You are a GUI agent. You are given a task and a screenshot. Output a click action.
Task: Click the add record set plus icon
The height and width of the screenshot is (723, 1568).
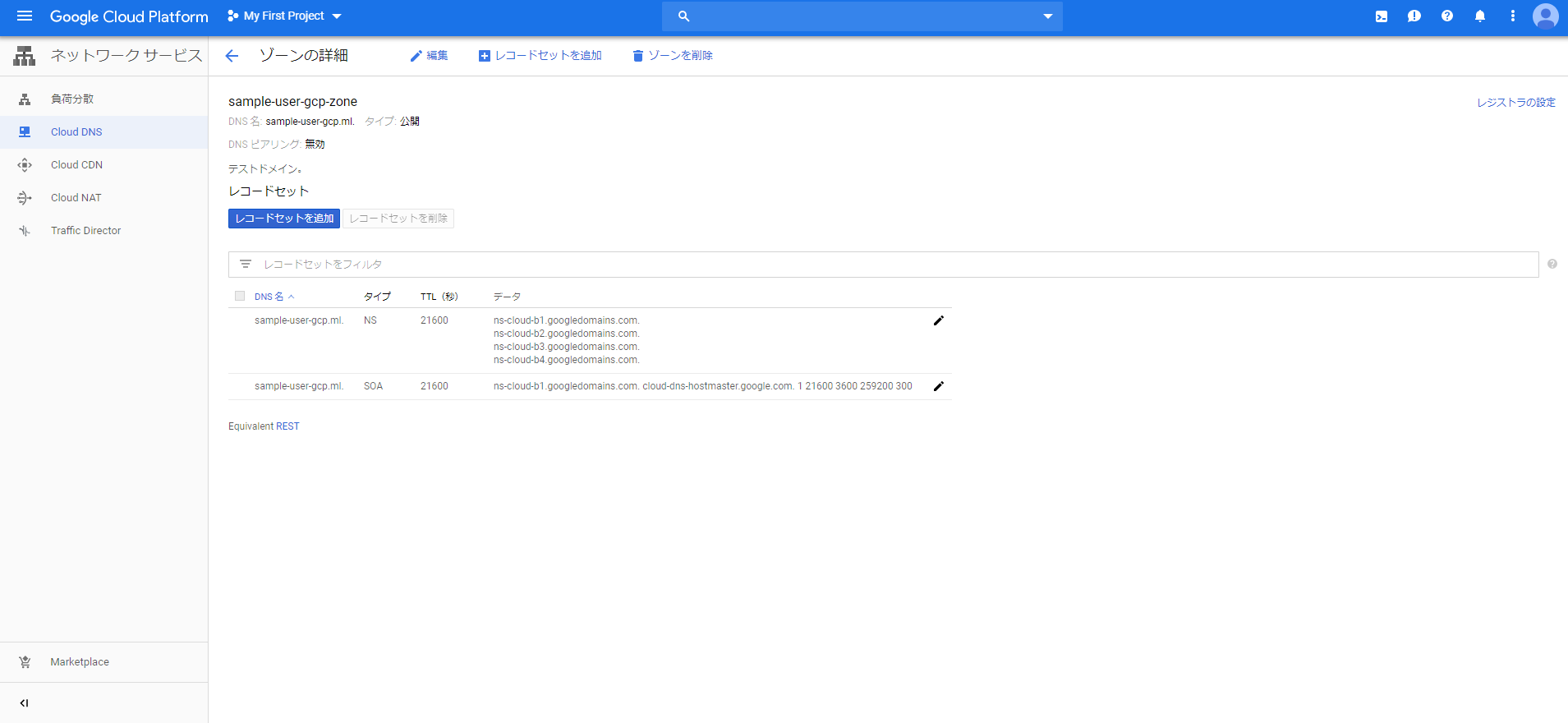pos(485,56)
